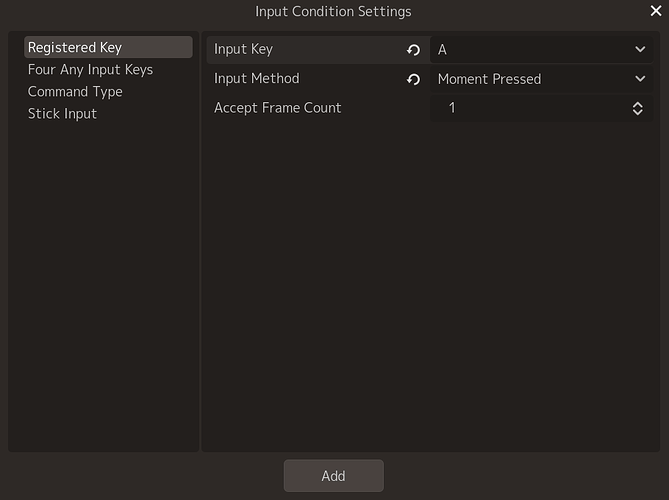Click the Accept Frame Count stepper arrows
669x500 pixels.
click(x=637, y=108)
